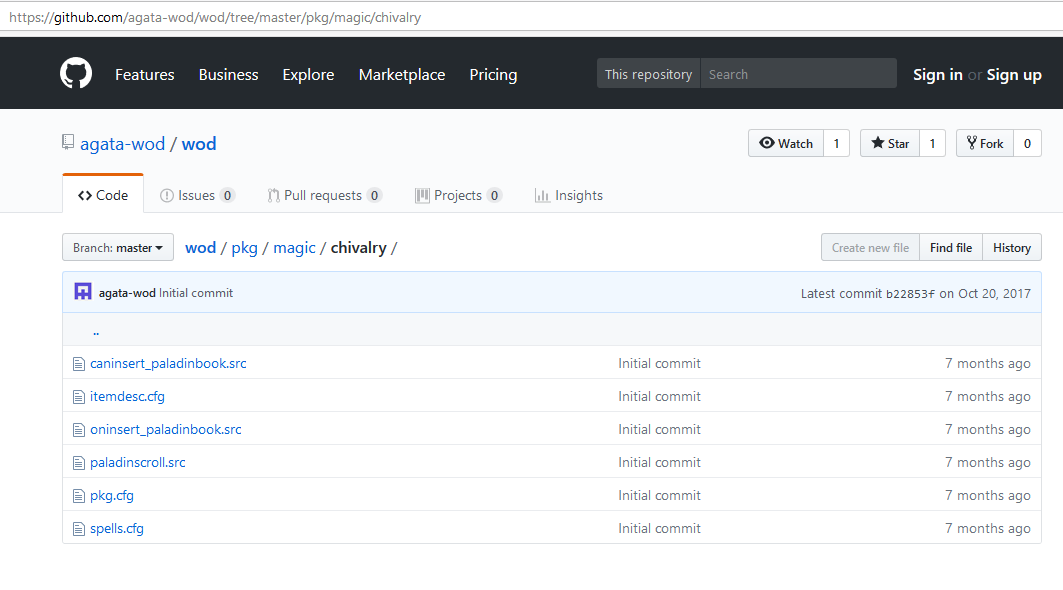Click the Find file button
Viewport: 1063px width, 590px height.
coord(951,248)
